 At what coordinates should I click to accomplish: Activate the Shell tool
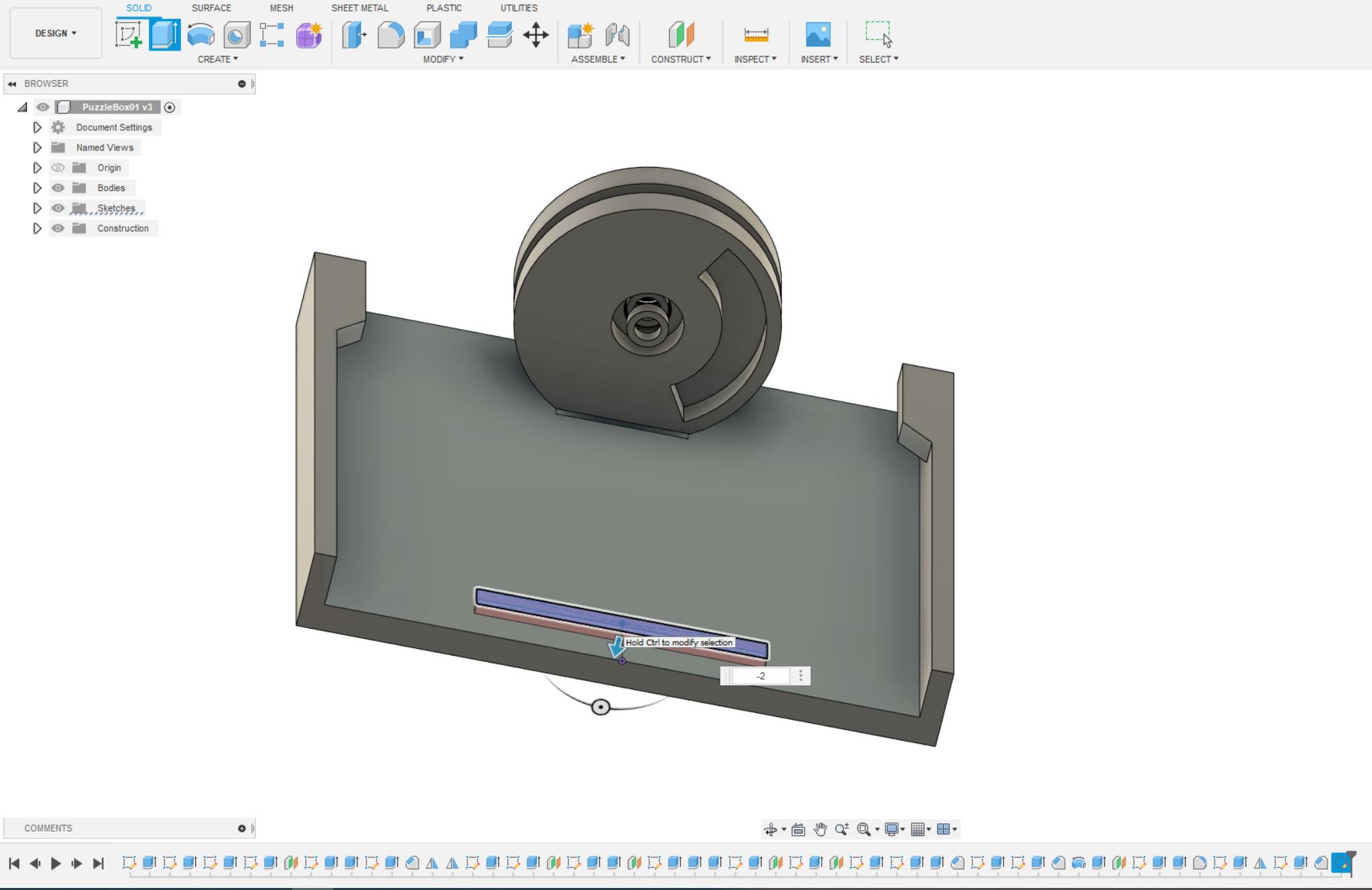point(427,34)
